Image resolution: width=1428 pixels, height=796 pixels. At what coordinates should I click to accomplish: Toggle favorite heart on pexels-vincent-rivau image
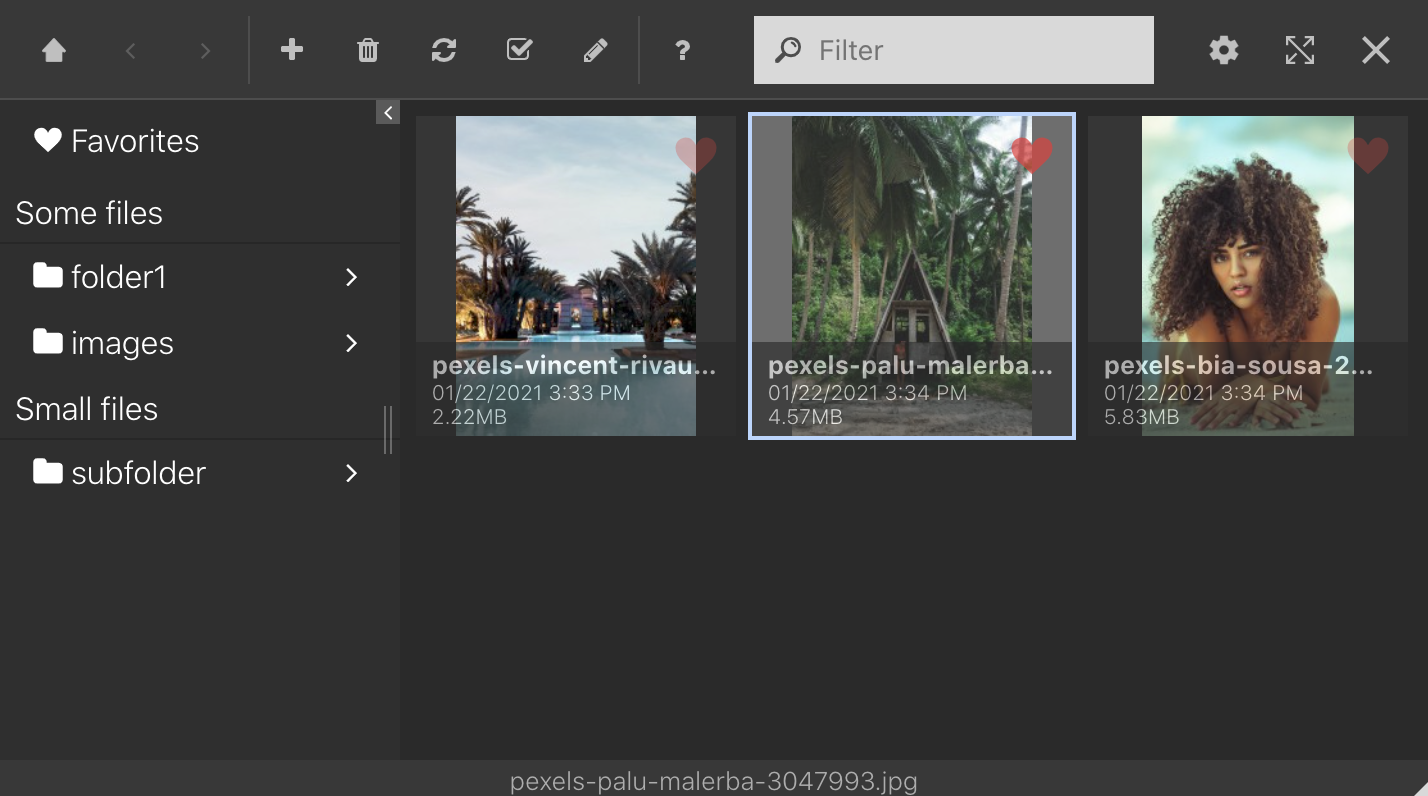[x=696, y=154]
